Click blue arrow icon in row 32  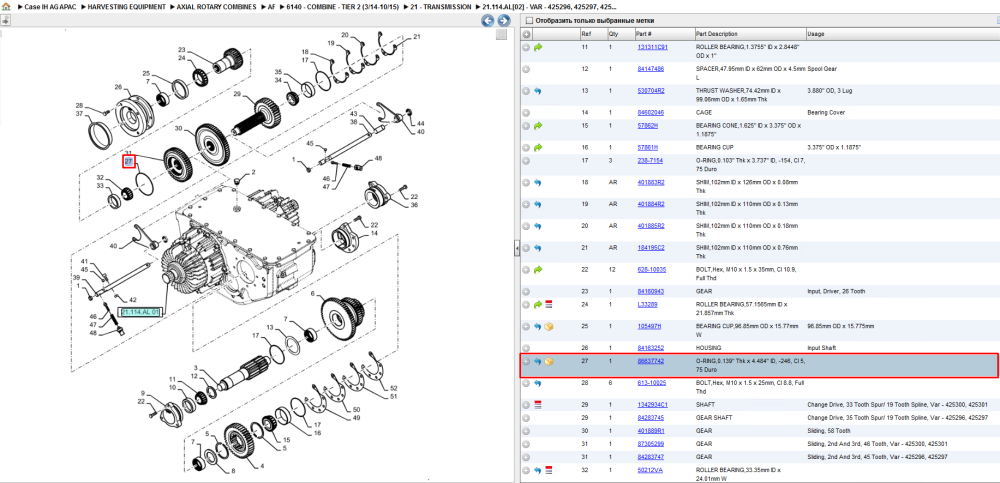pyautogui.click(x=538, y=470)
